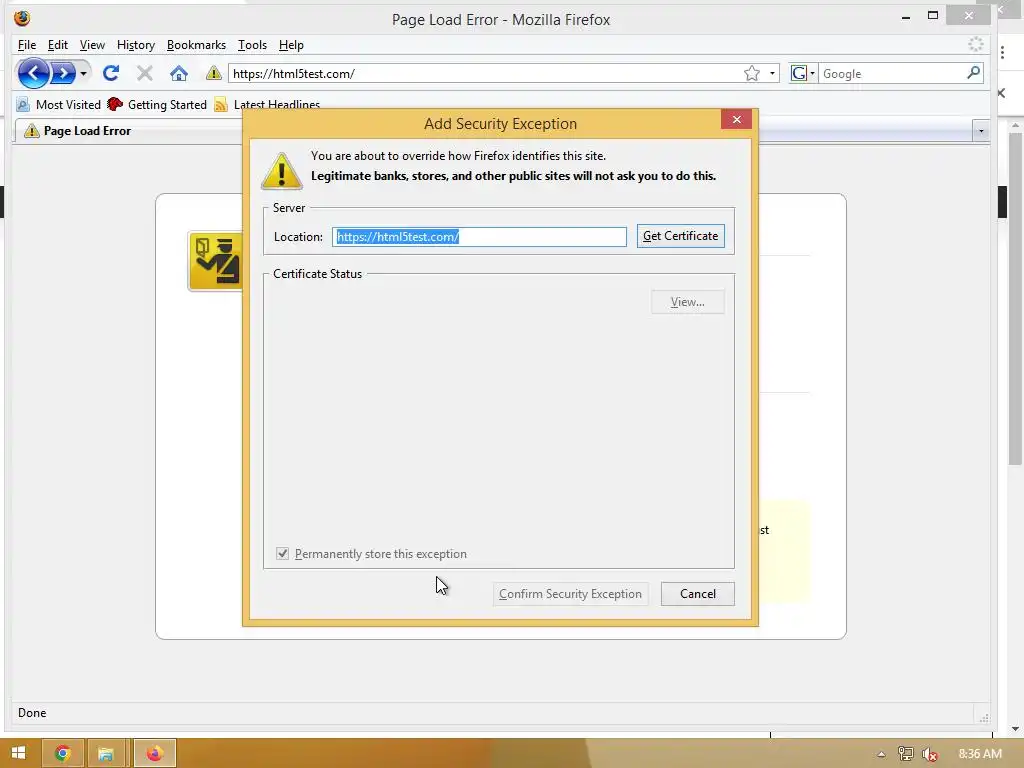Go to home page via house icon
The height and width of the screenshot is (768, 1024).
(178, 73)
